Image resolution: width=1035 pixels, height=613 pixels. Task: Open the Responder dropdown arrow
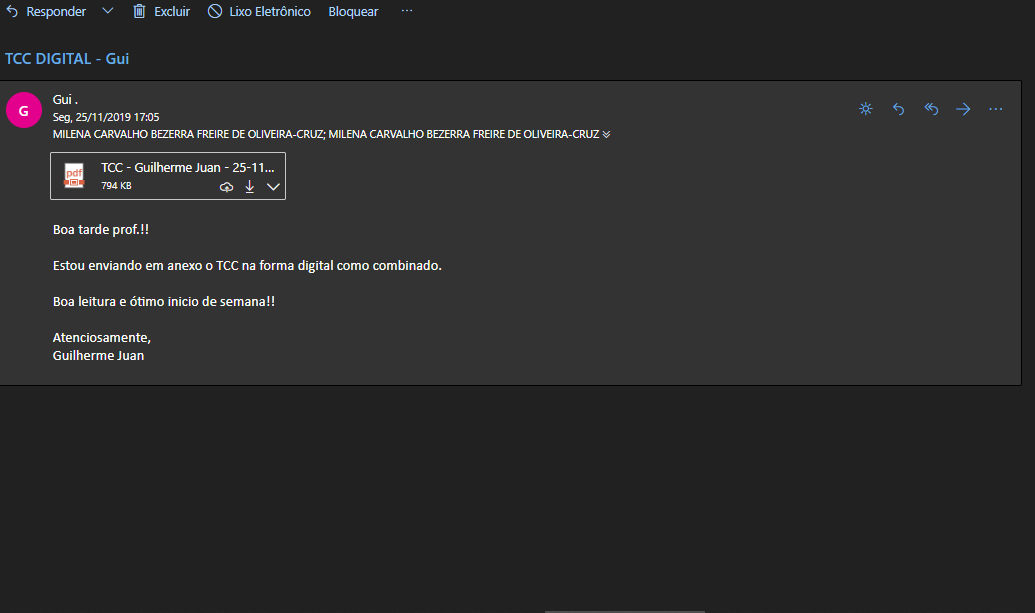(x=108, y=11)
